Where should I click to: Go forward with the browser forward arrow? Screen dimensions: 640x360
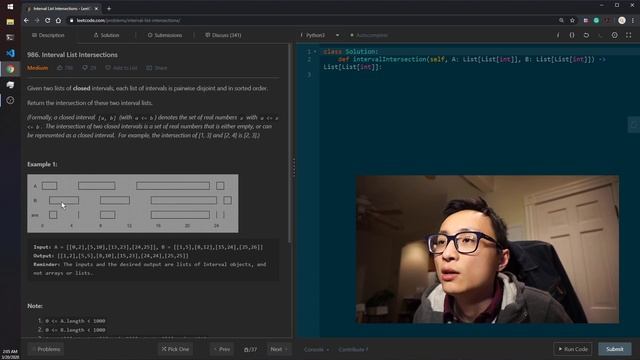(x=37, y=20)
